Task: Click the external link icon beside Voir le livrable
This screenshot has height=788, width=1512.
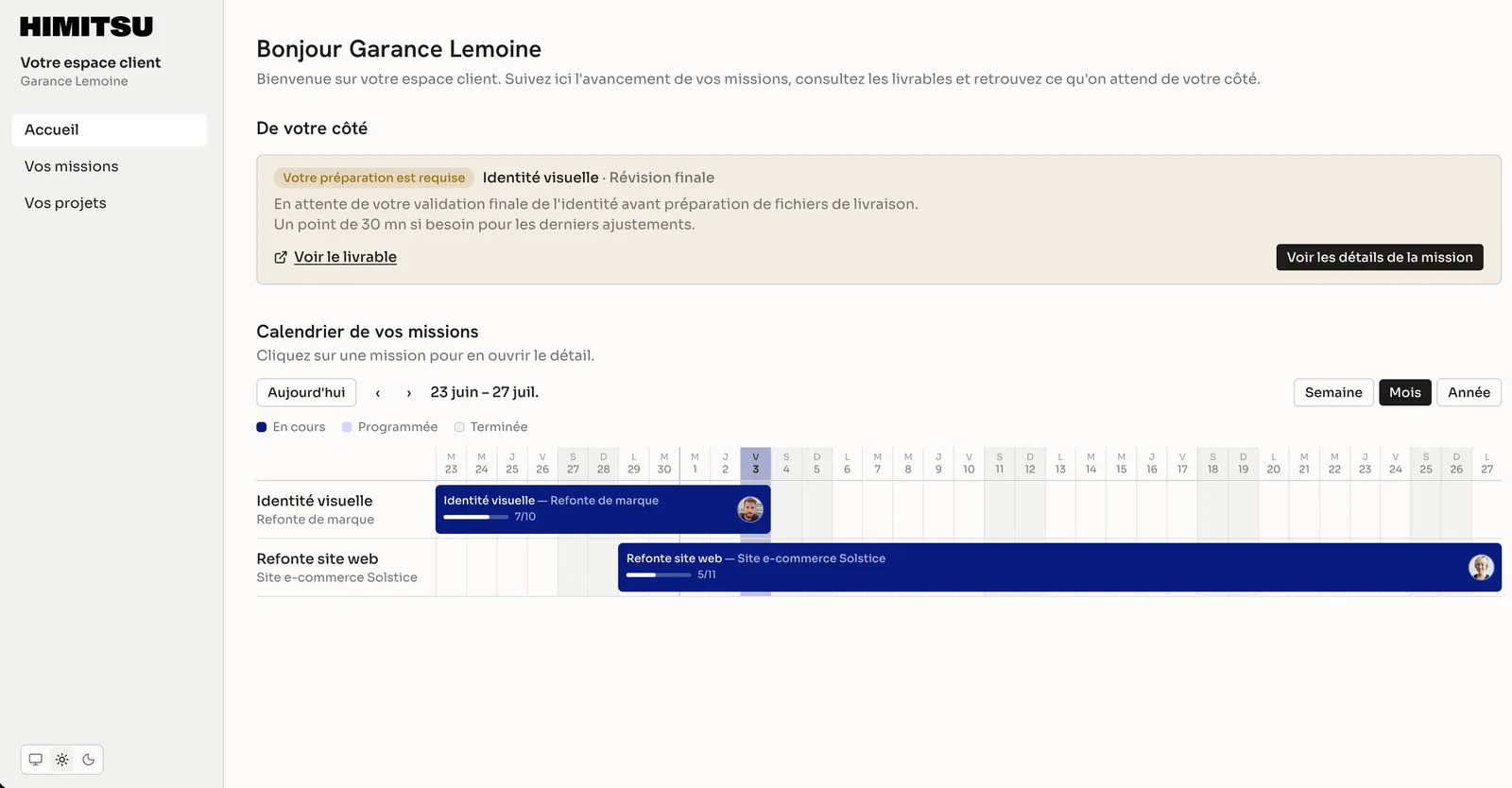Action: click(x=281, y=257)
